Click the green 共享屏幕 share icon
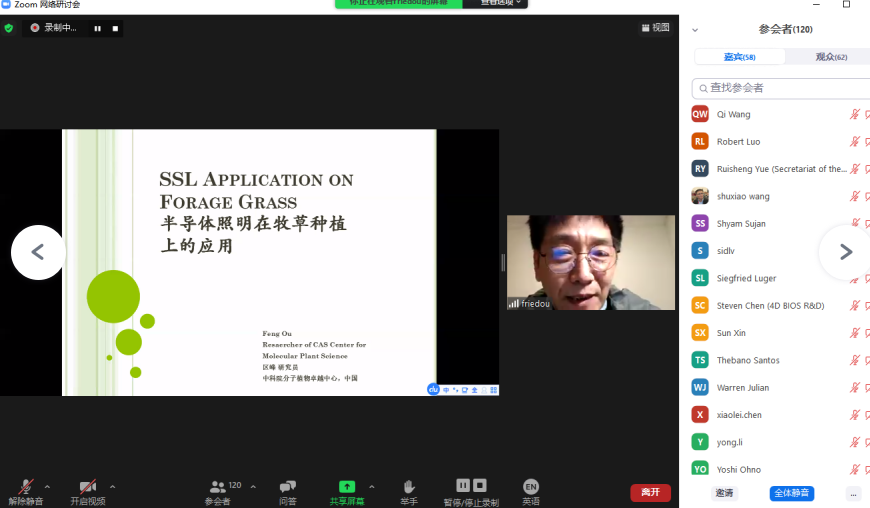The image size is (870, 508). coord(347,487)
